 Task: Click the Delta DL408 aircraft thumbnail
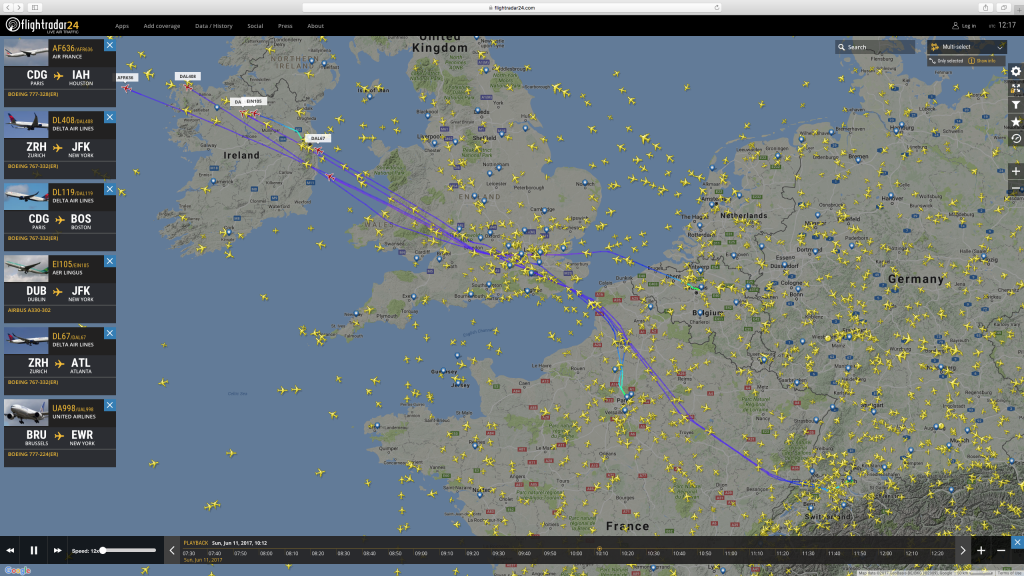coord(26,123)
